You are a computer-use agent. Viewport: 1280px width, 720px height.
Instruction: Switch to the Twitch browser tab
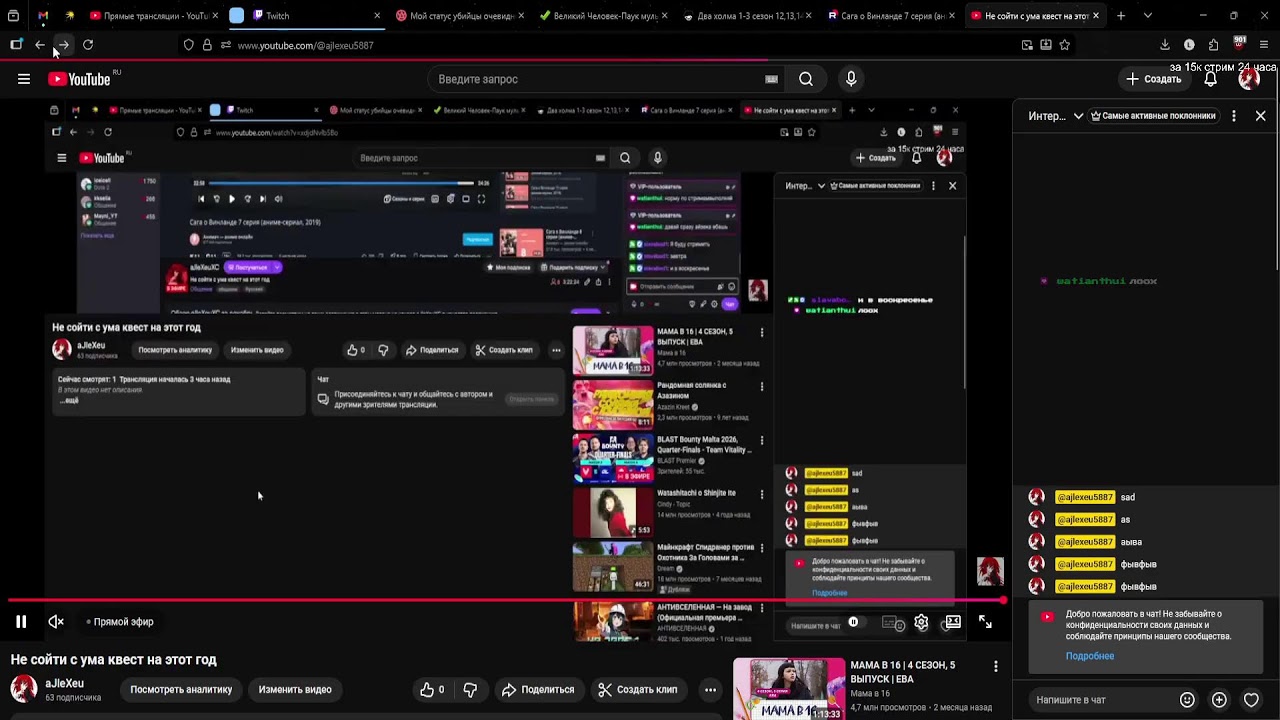click(305, 16)
